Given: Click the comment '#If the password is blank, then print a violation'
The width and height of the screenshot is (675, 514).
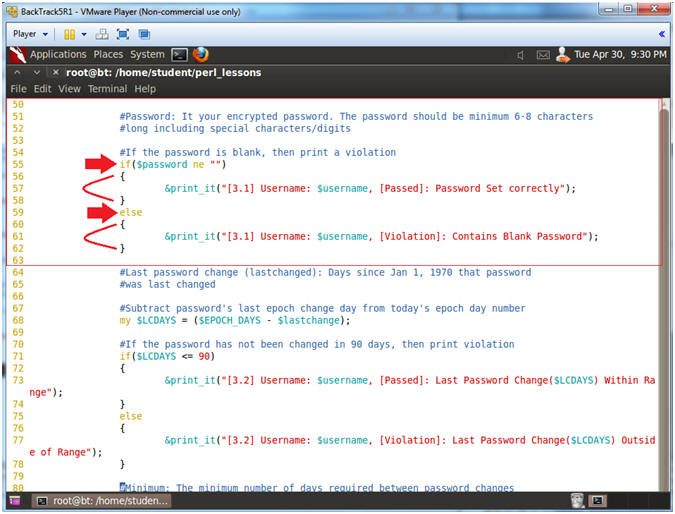Looking at the screenshot, I should pyautogui.click(x=258, y=152).
